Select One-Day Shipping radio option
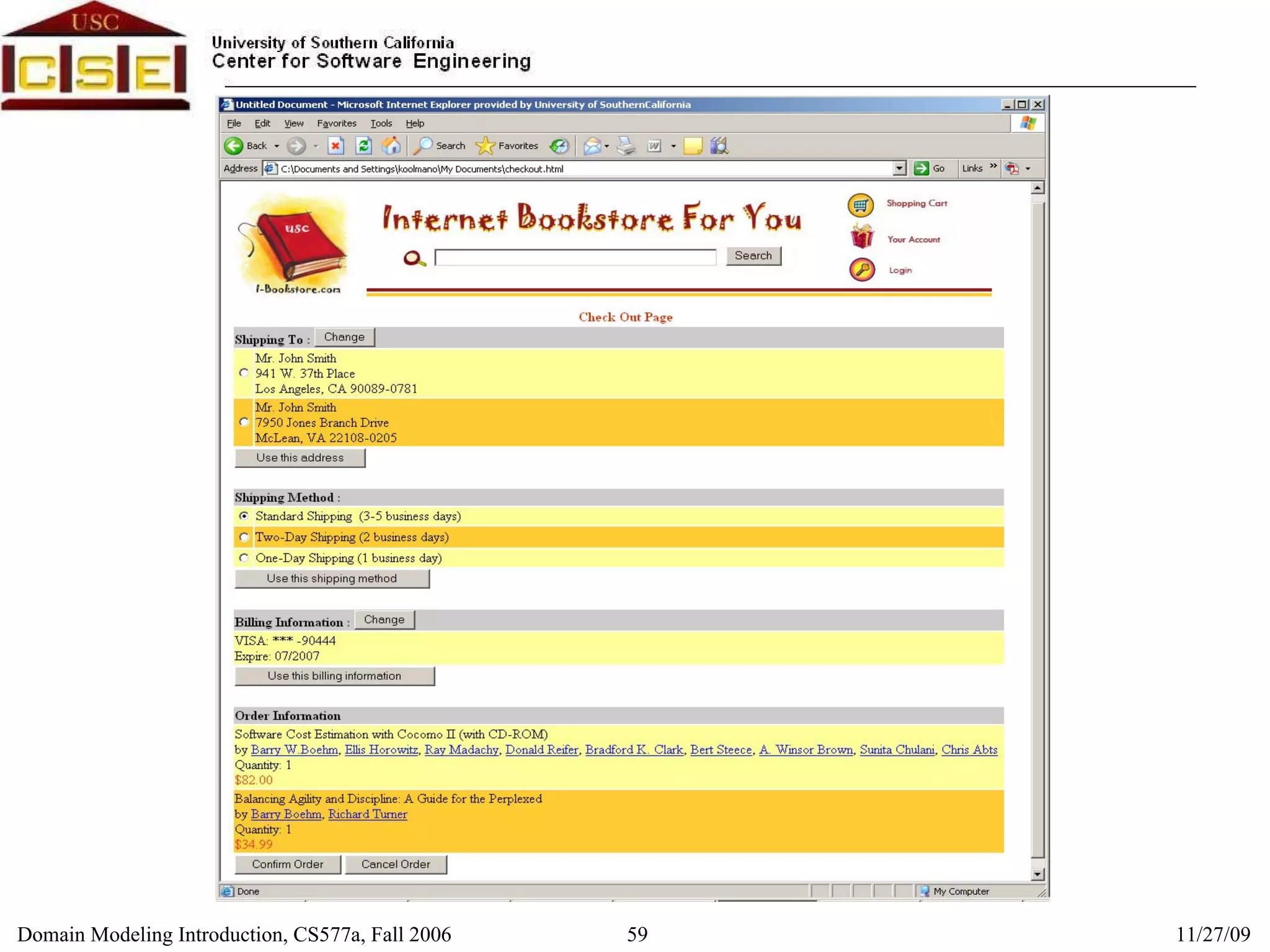The image size is (1270, 952). [244, 558]
